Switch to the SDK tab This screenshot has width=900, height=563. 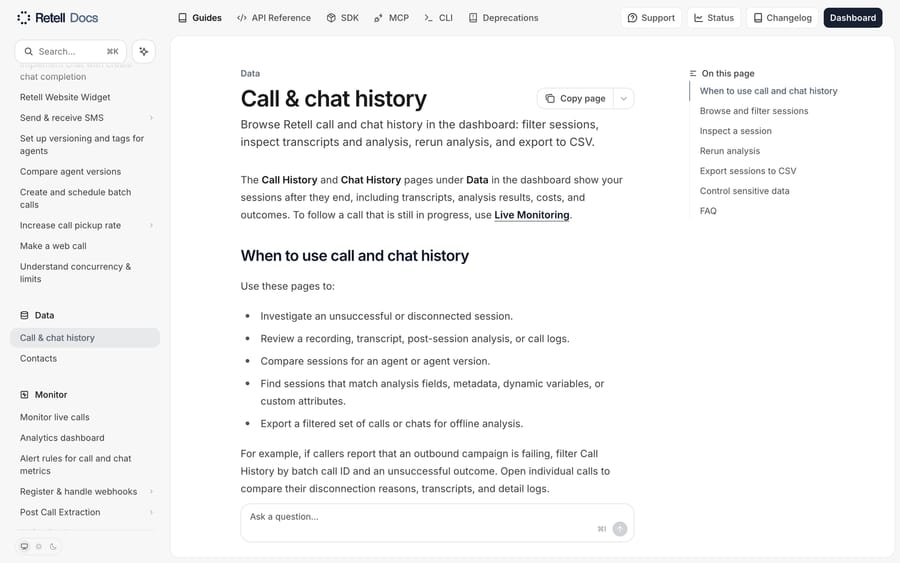coord(343,18)
